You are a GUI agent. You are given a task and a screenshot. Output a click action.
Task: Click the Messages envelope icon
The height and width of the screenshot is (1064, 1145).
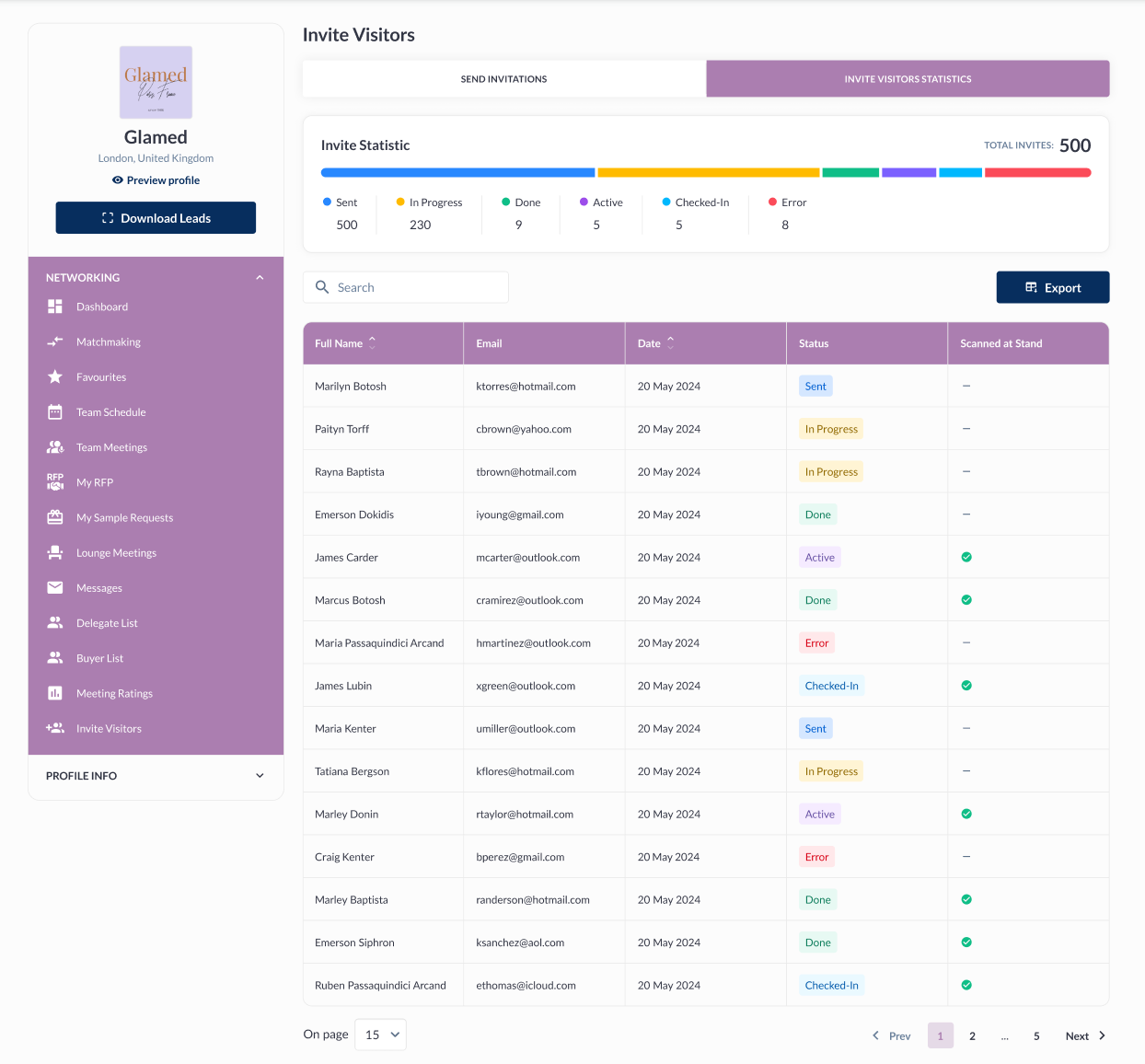[55, 588]
